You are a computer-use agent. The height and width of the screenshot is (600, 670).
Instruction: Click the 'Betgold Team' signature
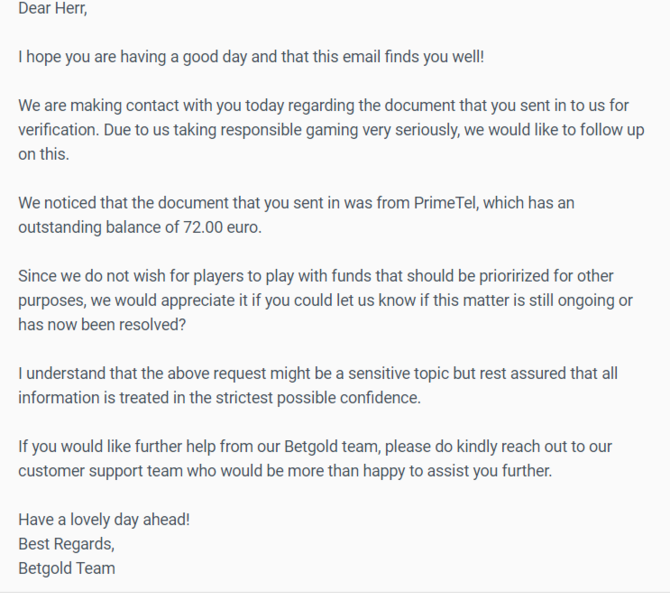coord(67,568)
